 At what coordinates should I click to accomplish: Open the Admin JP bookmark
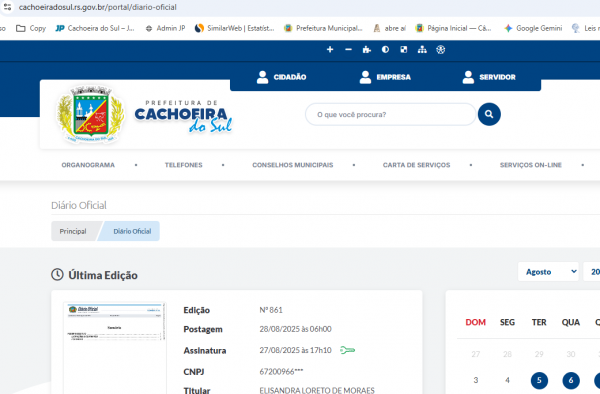(x=165, y=28)
